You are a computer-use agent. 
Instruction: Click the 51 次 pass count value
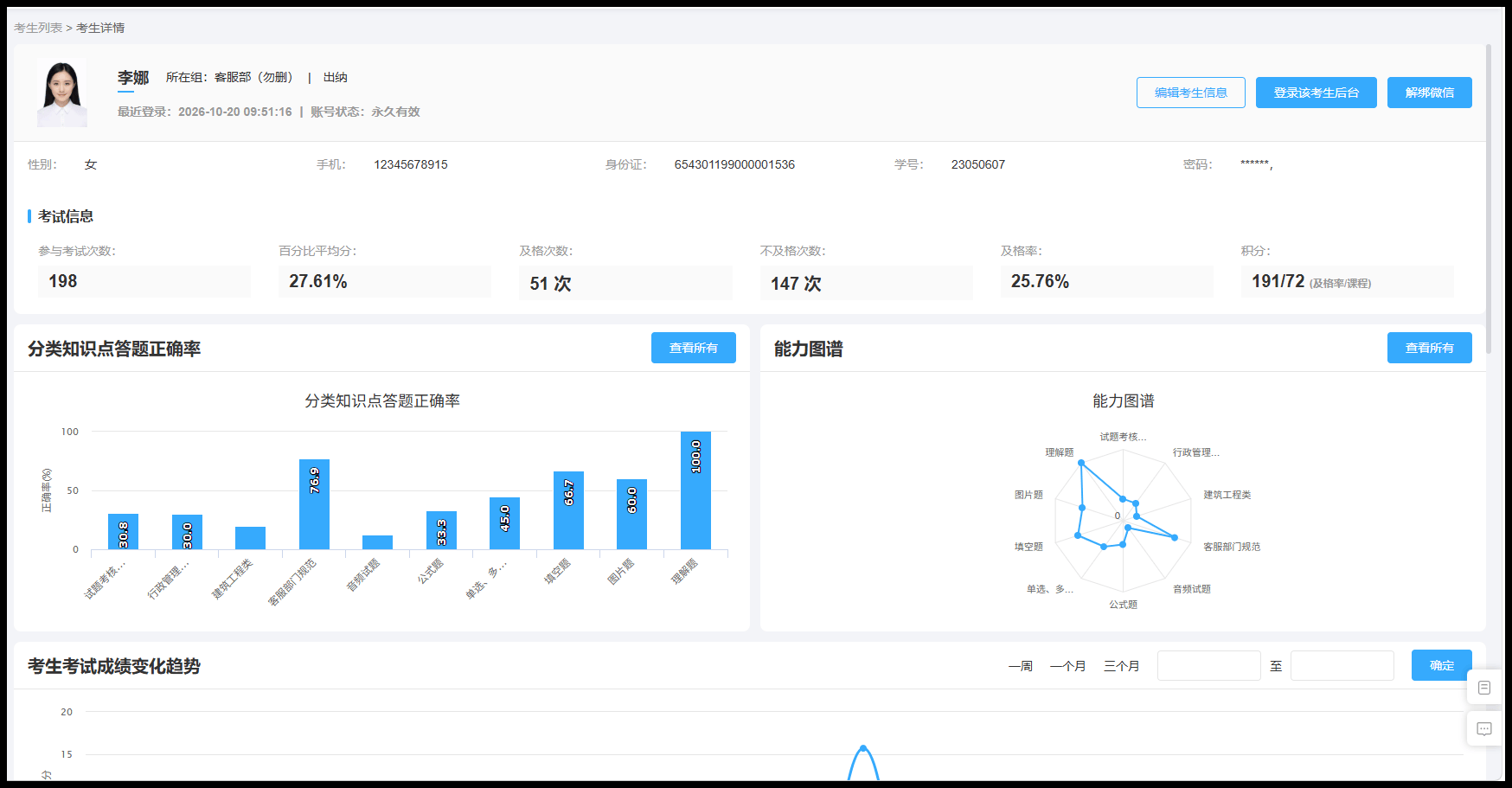[x=551, y=284]
